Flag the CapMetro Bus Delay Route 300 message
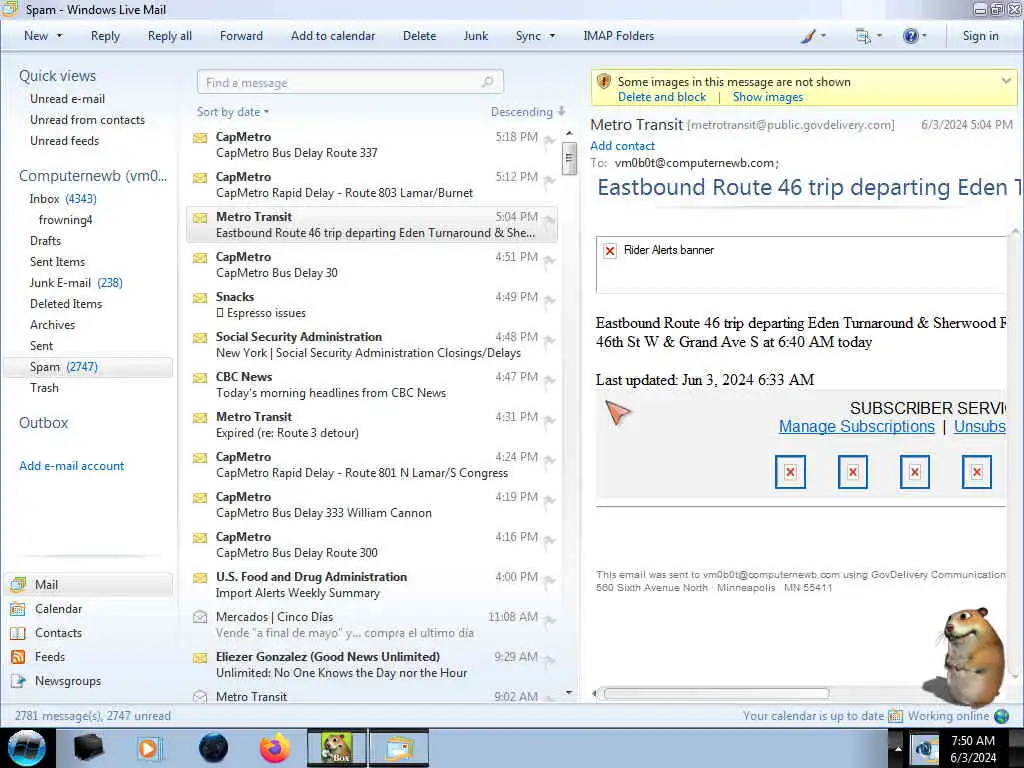1024x768 pixels. [x=550, y=540]
